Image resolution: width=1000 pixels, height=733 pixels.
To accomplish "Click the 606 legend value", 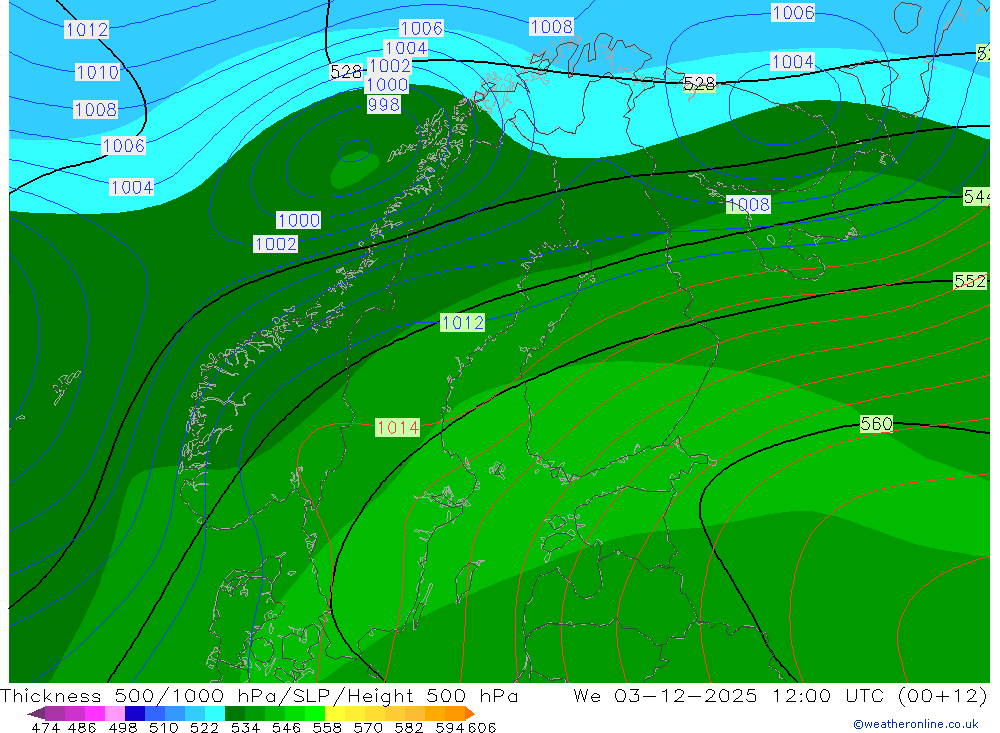I will point(482,727).
